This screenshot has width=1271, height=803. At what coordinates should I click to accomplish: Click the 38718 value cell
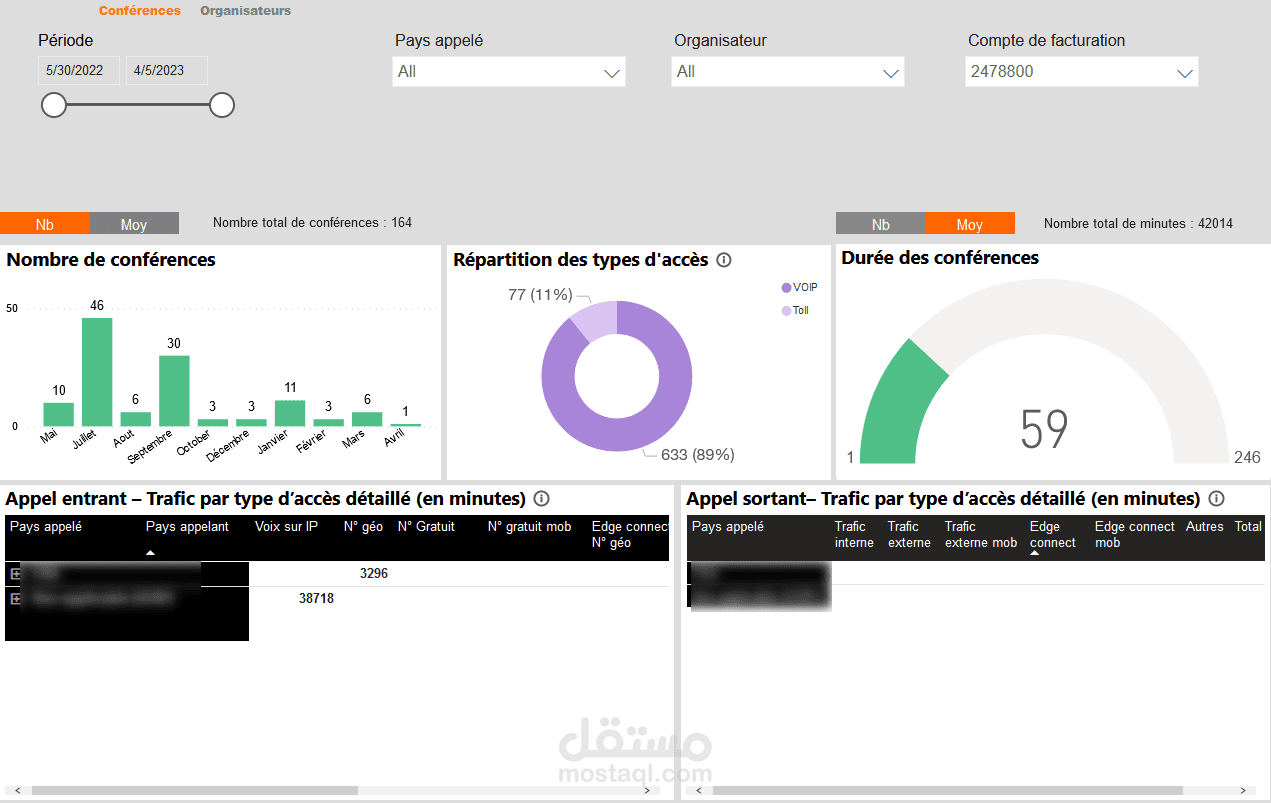(x=316, y=599)
